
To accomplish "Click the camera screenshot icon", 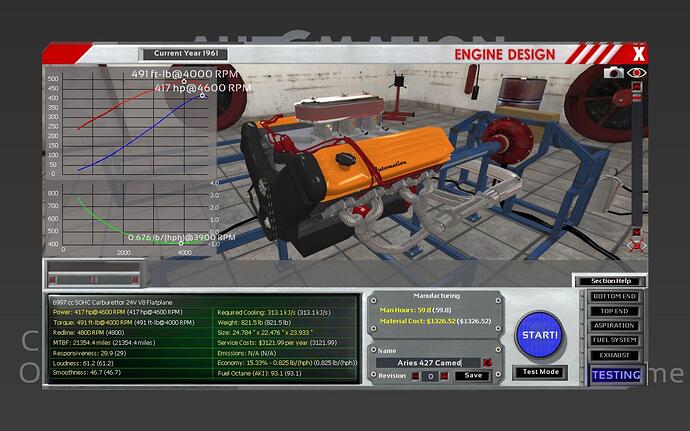I will click(615, 73).
